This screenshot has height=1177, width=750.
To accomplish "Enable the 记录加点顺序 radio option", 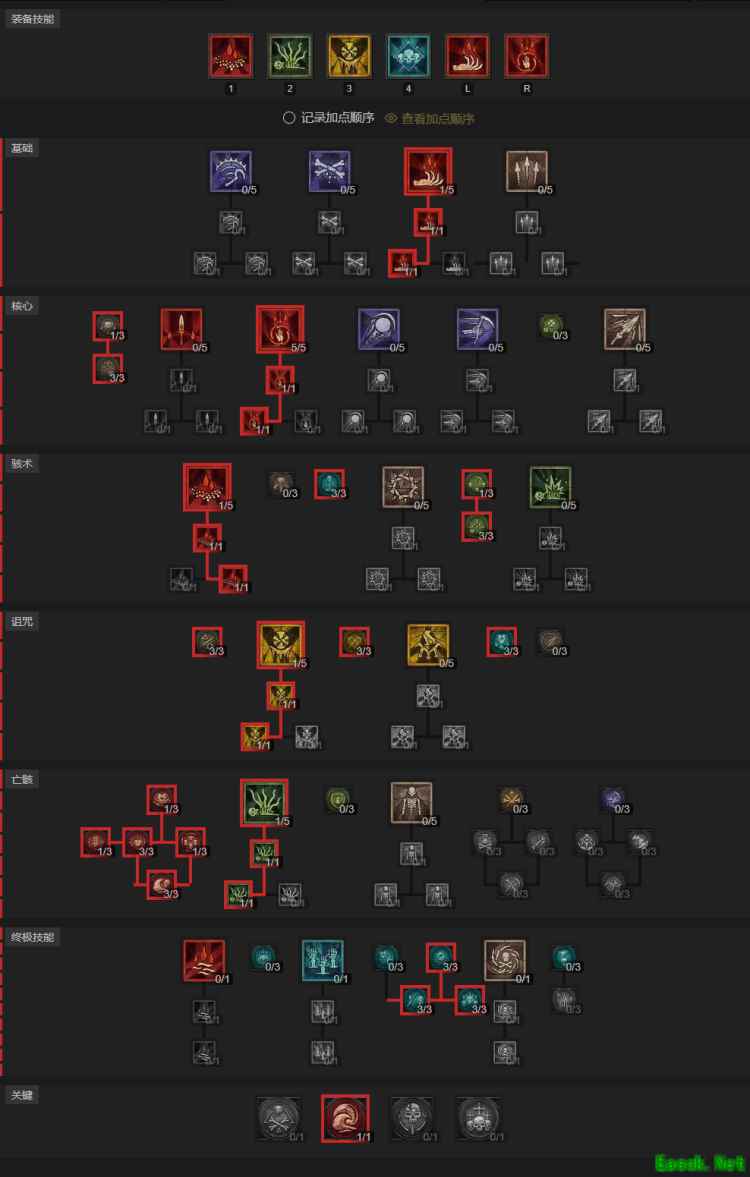I will 288,118.
